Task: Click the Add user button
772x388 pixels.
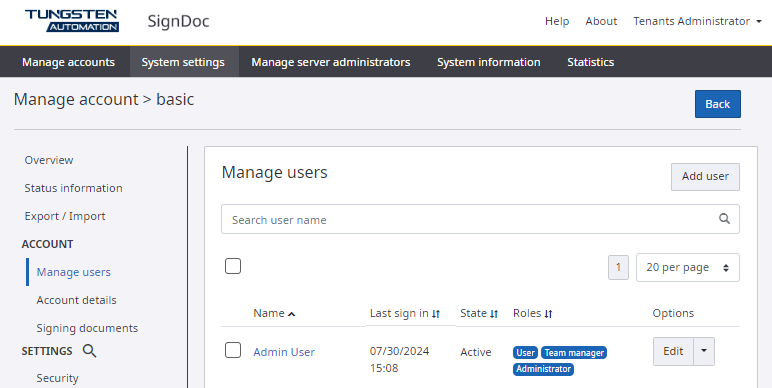Action: click(705, 176)
